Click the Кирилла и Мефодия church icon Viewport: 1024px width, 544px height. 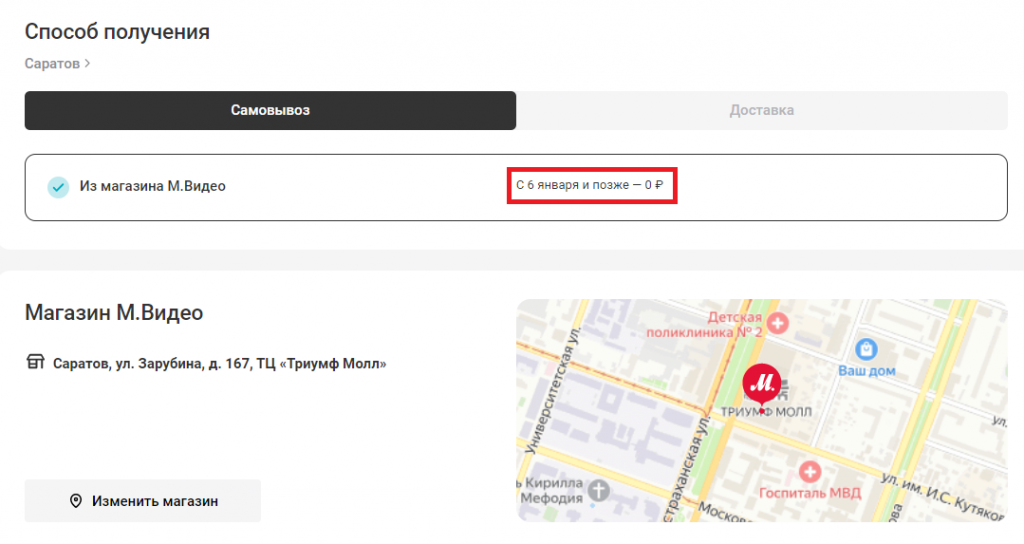pos(598,490)
